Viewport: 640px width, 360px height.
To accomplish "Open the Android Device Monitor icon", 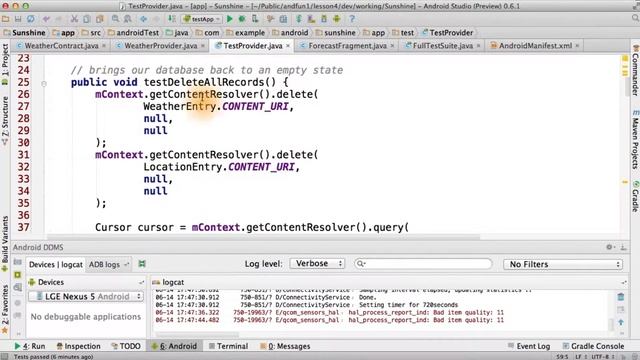I will [x=337, y=19].
